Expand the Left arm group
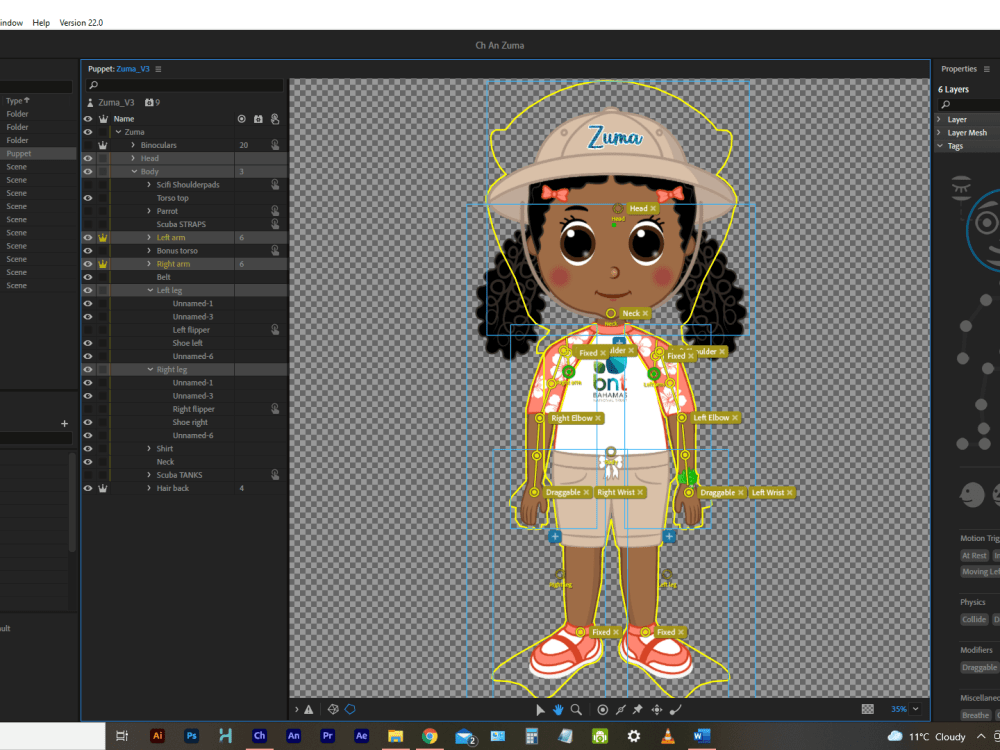 149,237
